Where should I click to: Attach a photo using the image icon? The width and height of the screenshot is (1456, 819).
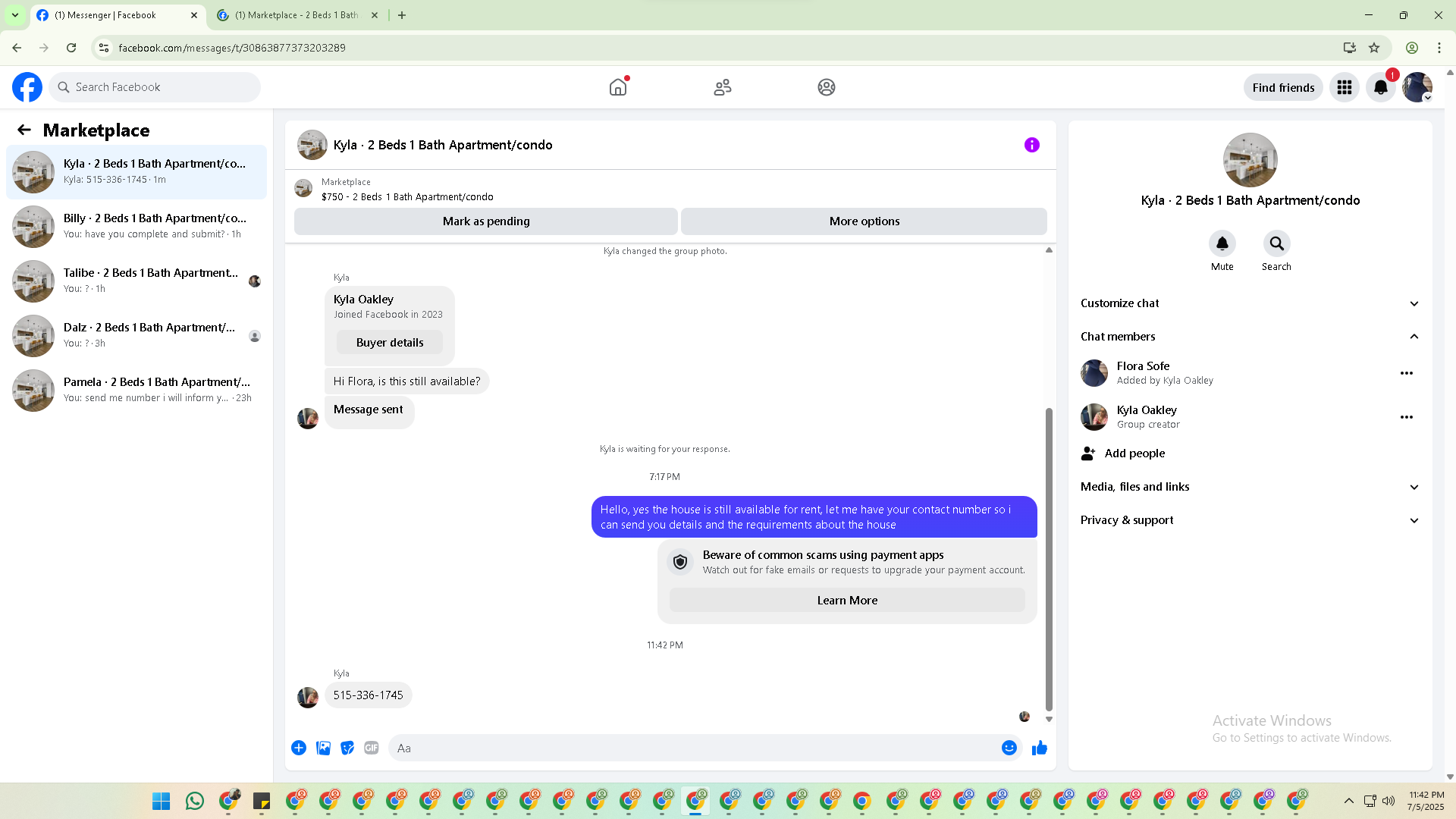(x=323, y=748)
